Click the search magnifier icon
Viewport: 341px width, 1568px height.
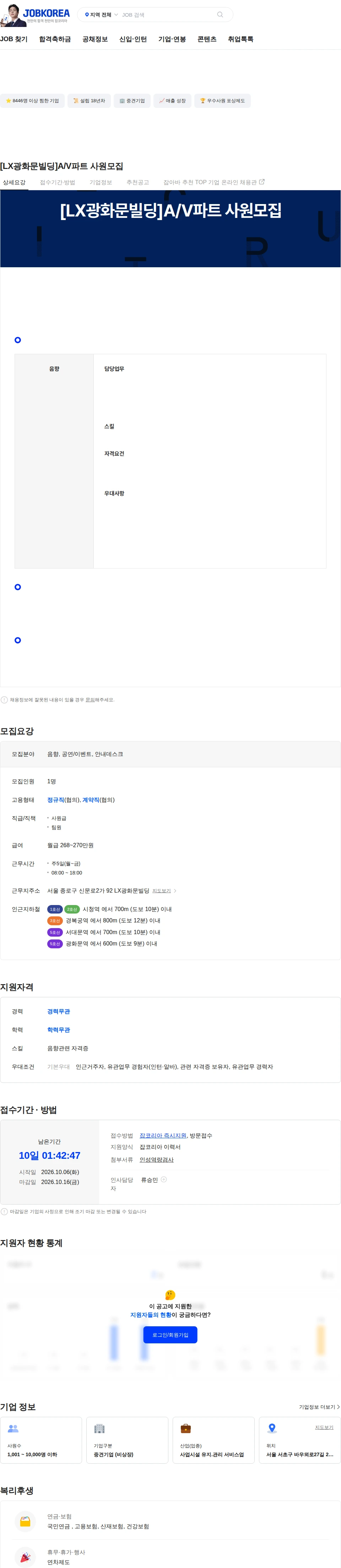coord(220,15)
